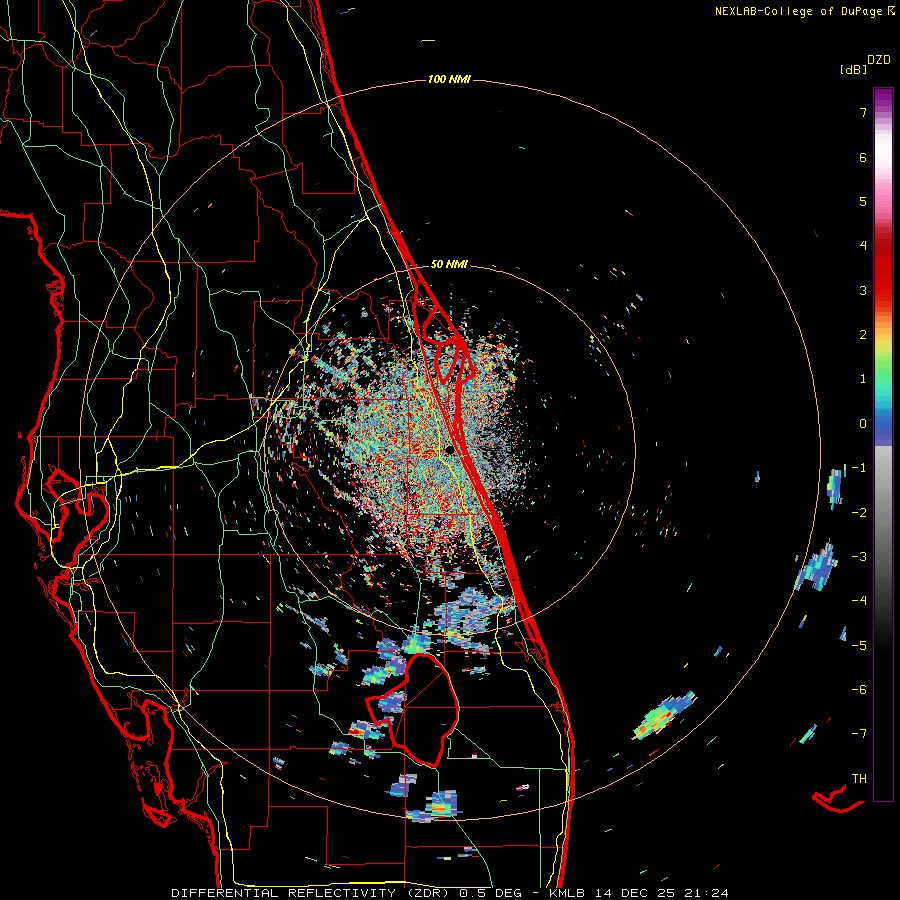Viewport: 900px width, 900px height.
Task: Click the DIFFERENTIAL REFLECTIVITY (ZDR) caption text
Action: [x=312, y=893]
